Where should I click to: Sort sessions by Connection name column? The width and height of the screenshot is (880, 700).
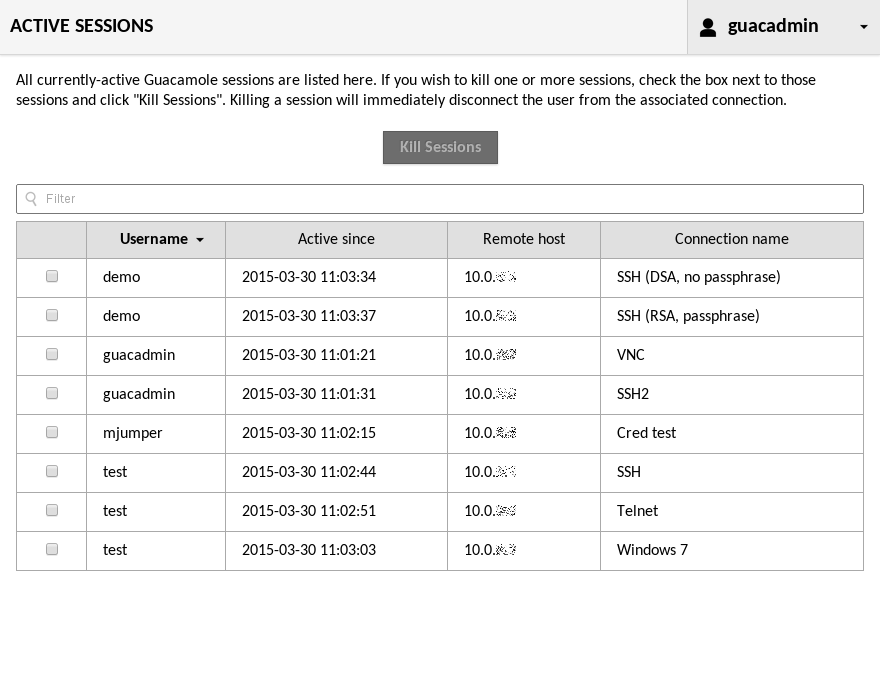point(731,239)
